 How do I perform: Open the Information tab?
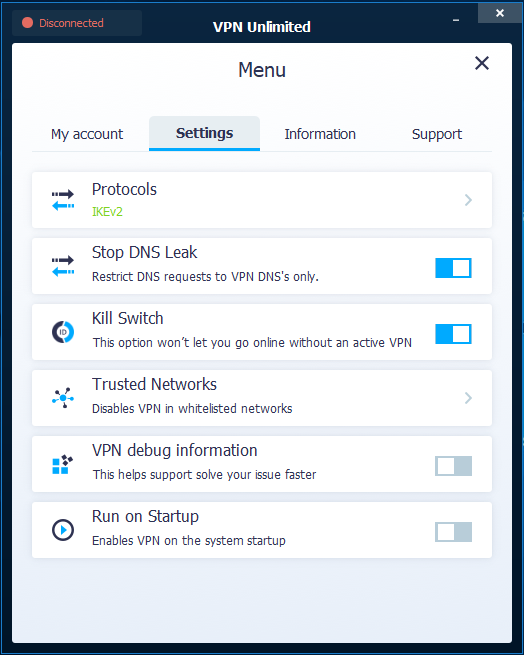point(320,134)
